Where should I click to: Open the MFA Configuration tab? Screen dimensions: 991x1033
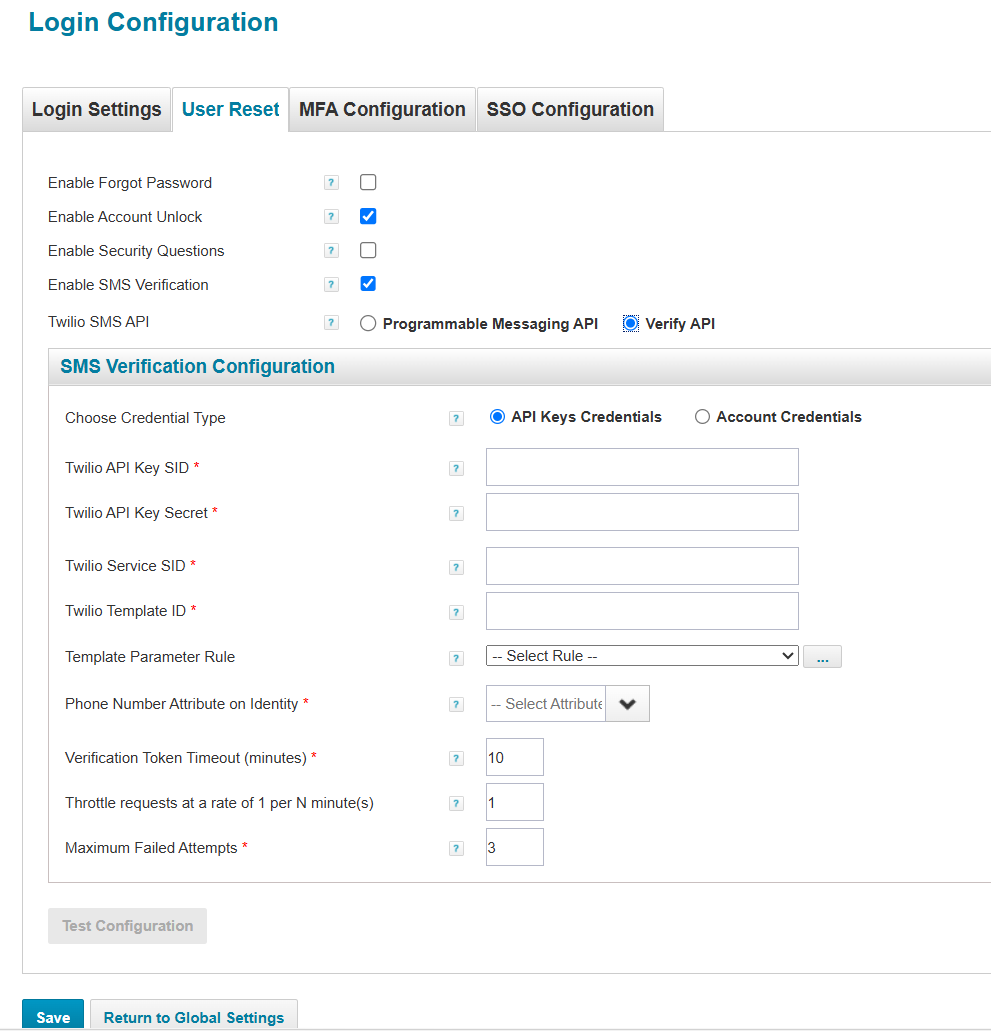coord(382,109)
